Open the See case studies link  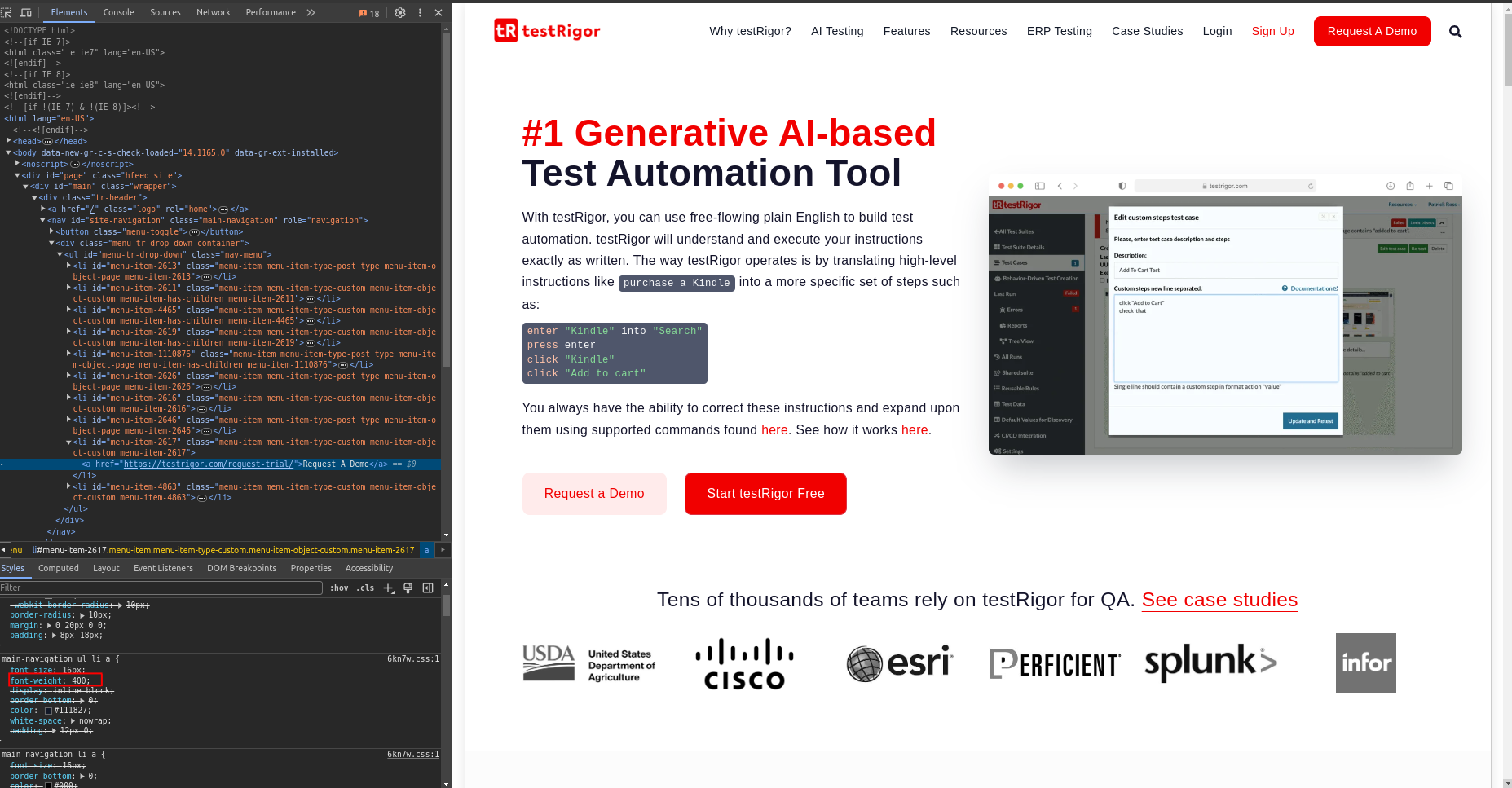click(x=1219, y=600)
